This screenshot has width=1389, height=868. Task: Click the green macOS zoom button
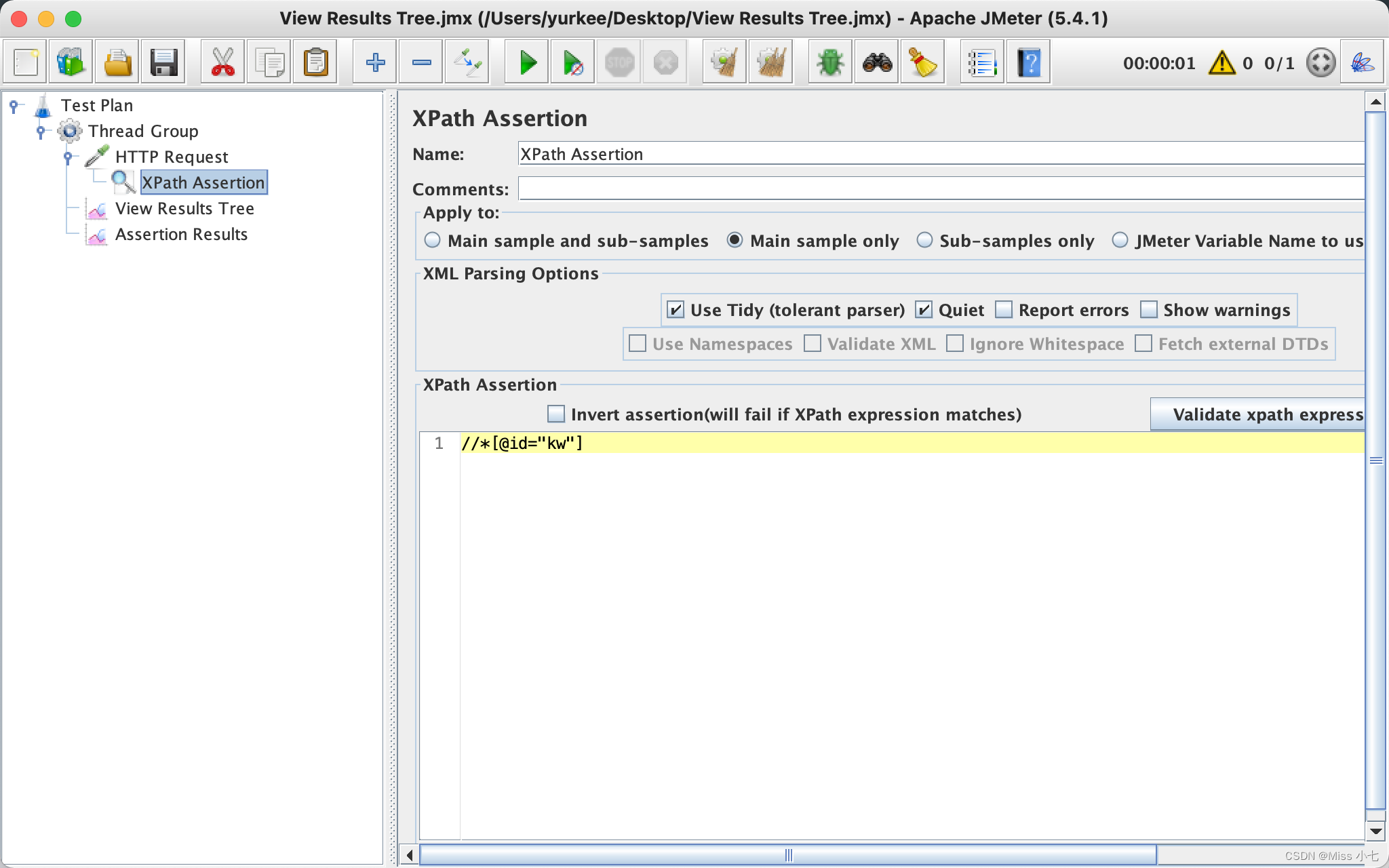(73, 18)
